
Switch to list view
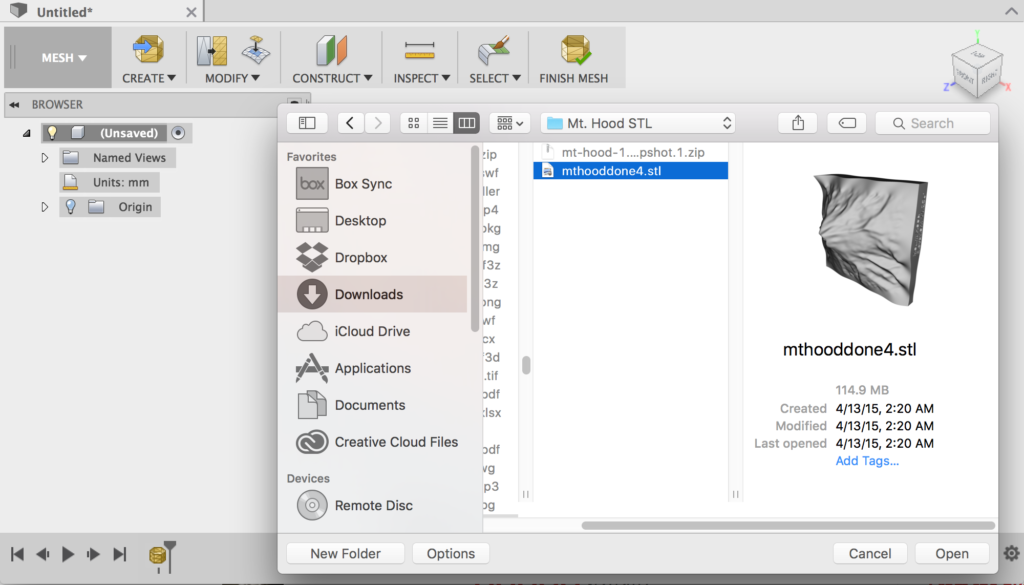pos(440,123)
